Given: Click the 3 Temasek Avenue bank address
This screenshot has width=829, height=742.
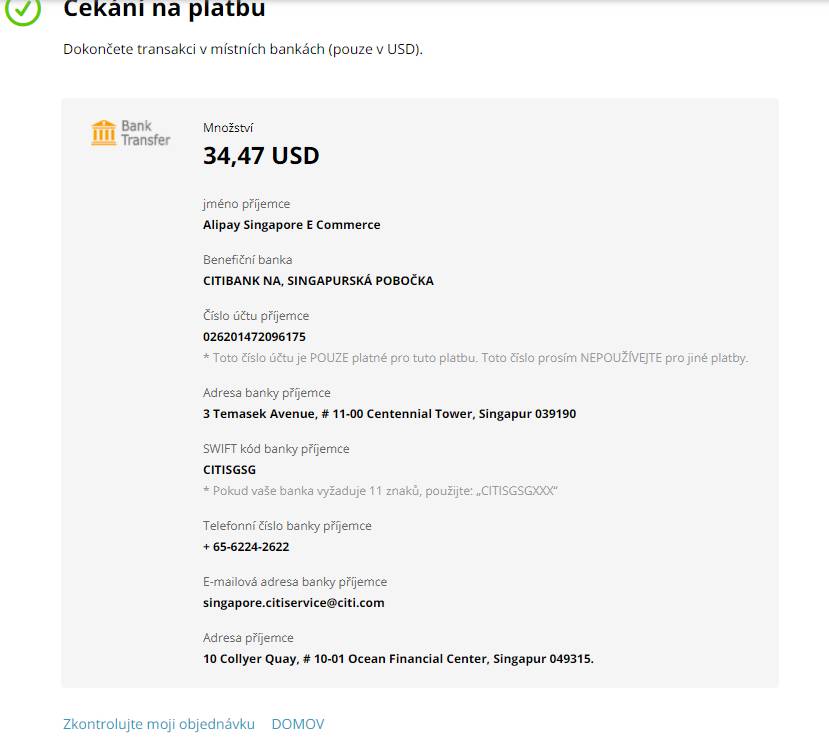Looking at the screenshot, I should click(390, 414).
